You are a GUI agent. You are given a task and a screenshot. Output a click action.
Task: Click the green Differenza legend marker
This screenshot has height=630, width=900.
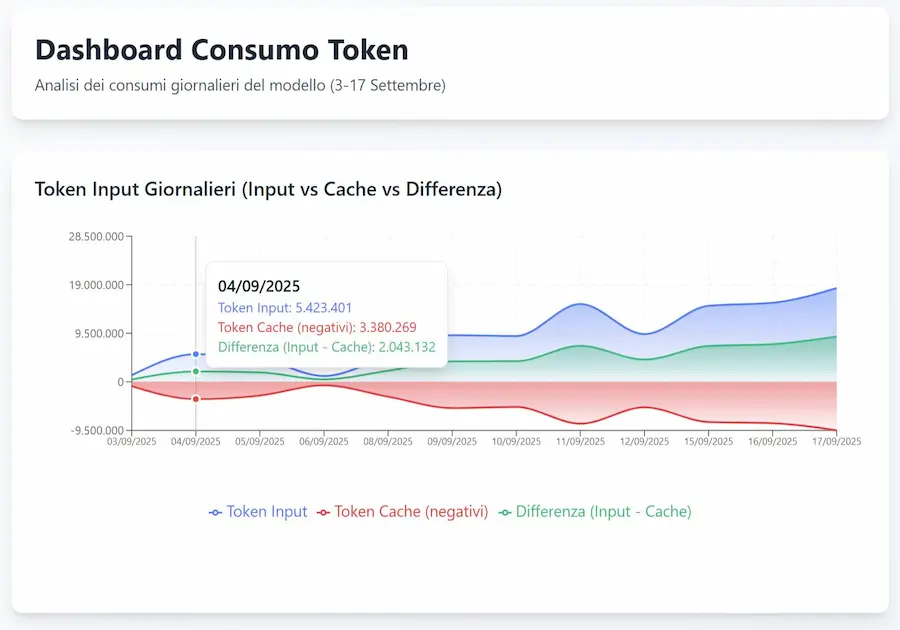point(505,512)
